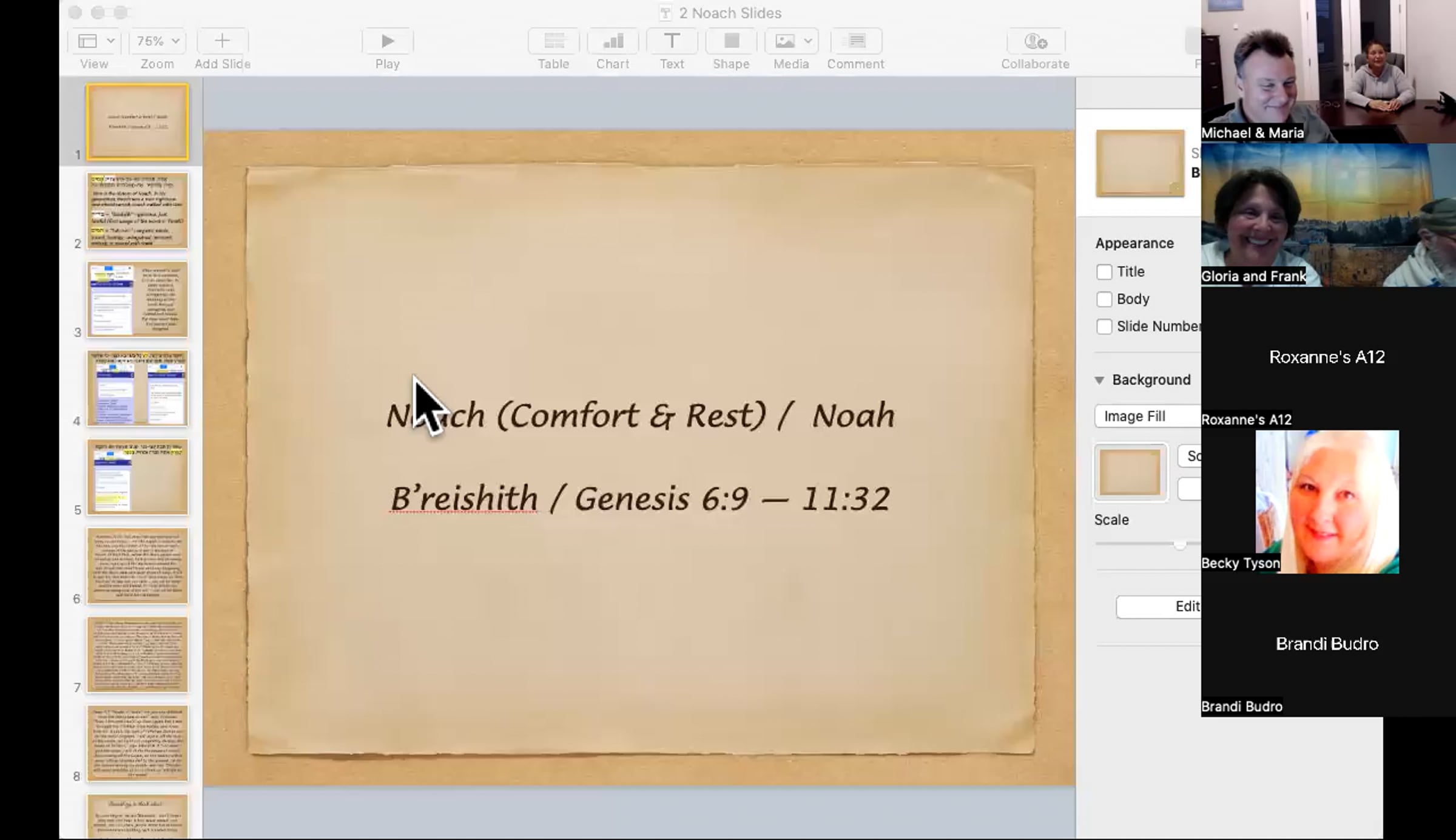The image size is (1456, 840).
Task: Open the View dropdown menu
Action: pyautogui.click(x=95, y=41)
